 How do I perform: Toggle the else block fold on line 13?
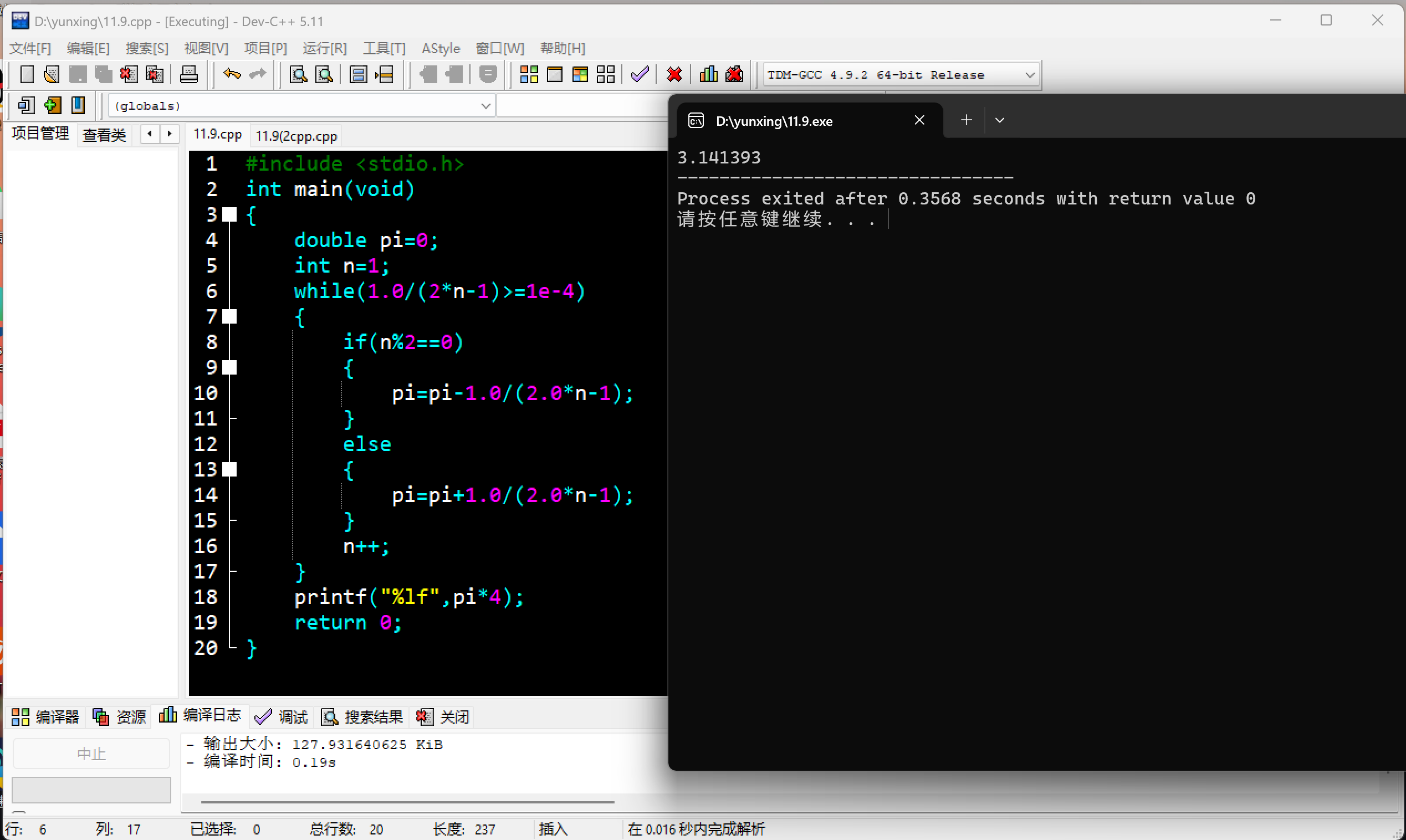229,469
